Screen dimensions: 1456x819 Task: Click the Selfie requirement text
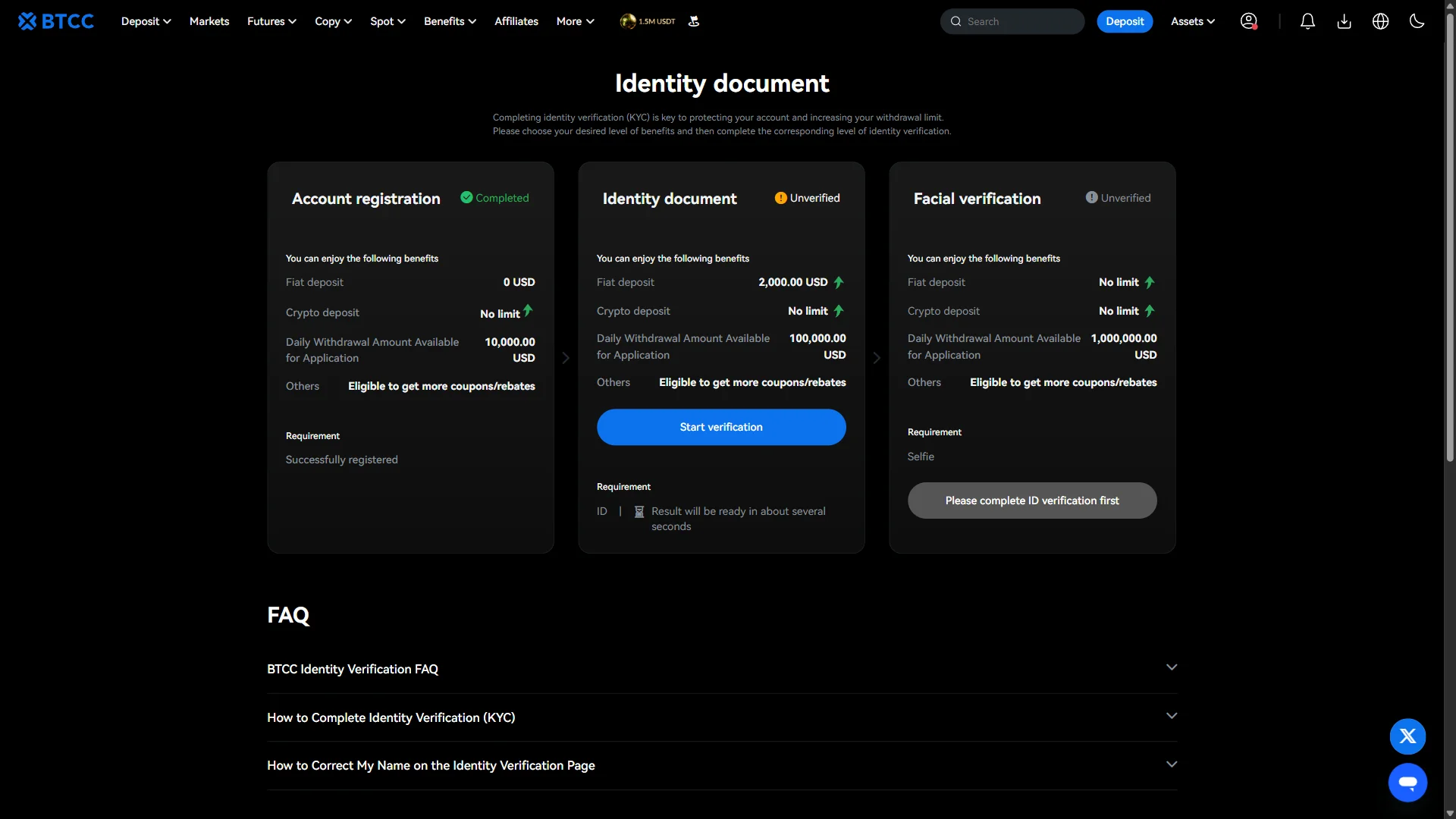click(x=921, y=457)
